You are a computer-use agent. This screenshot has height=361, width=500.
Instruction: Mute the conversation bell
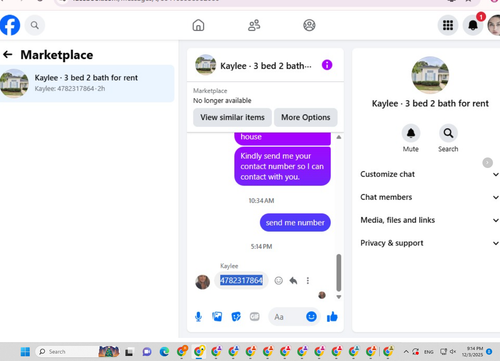click(411, 133)
